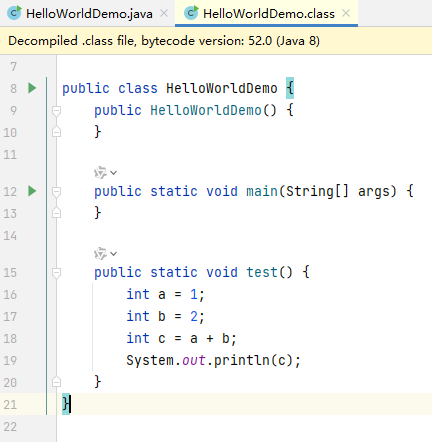
Task: Click the 'int b = 2;' statement
Action: tap(165, 317)
